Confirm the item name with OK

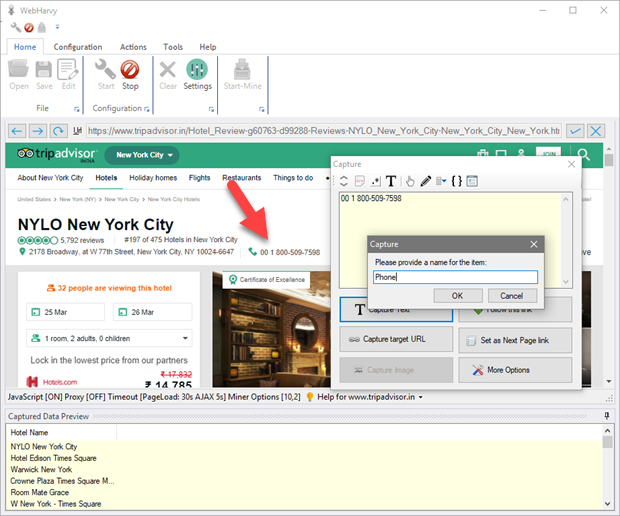point(457,296)
